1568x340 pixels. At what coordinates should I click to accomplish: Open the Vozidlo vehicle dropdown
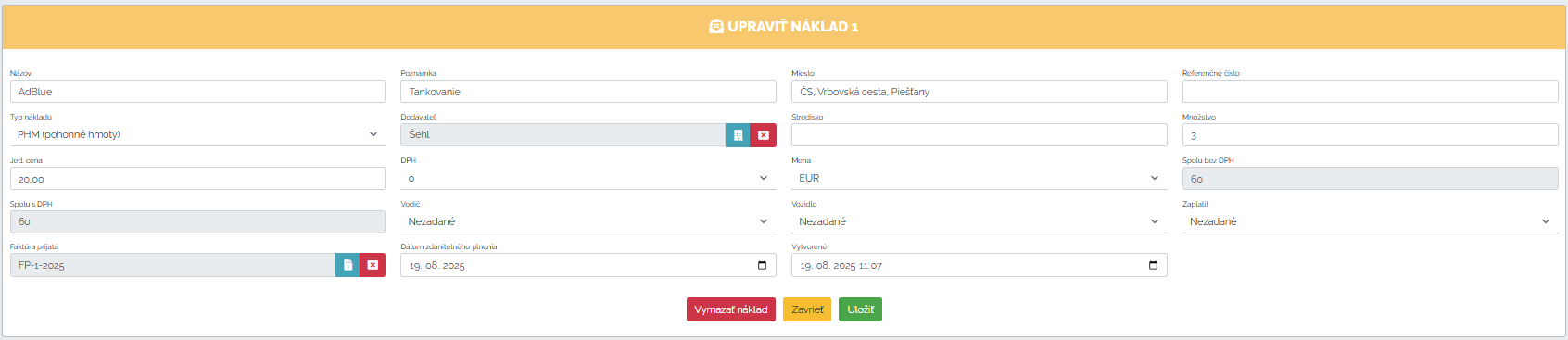pyautogui.click(x=980, y=221)
